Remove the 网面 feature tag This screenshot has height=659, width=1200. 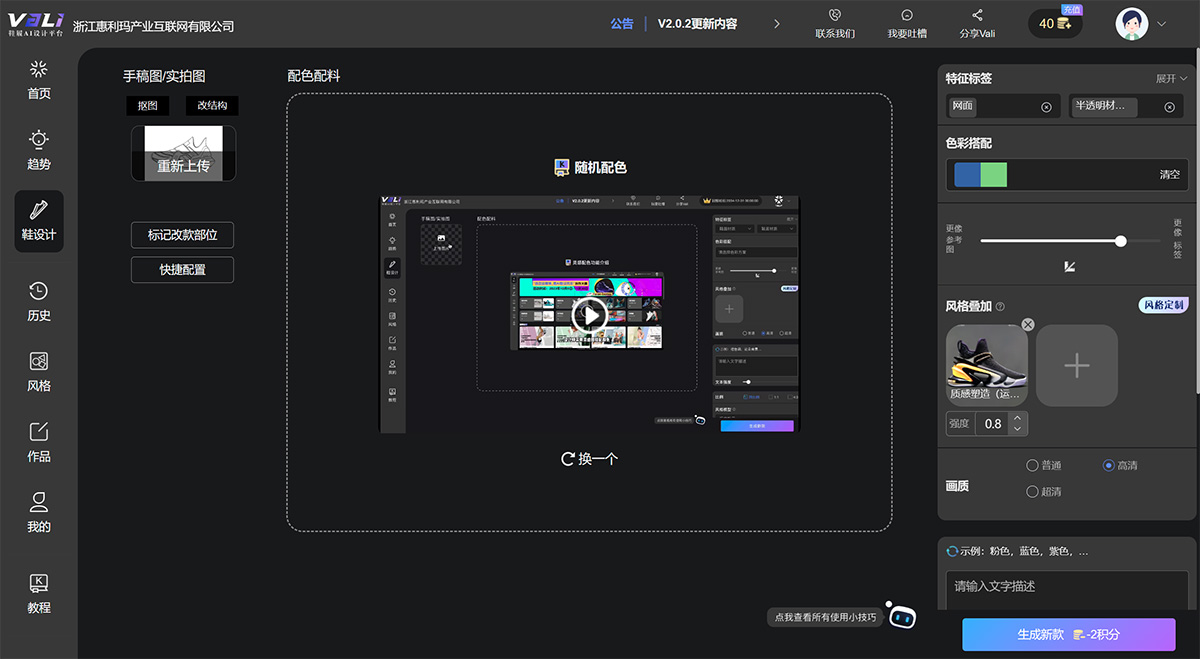(x=1046, y=107)
